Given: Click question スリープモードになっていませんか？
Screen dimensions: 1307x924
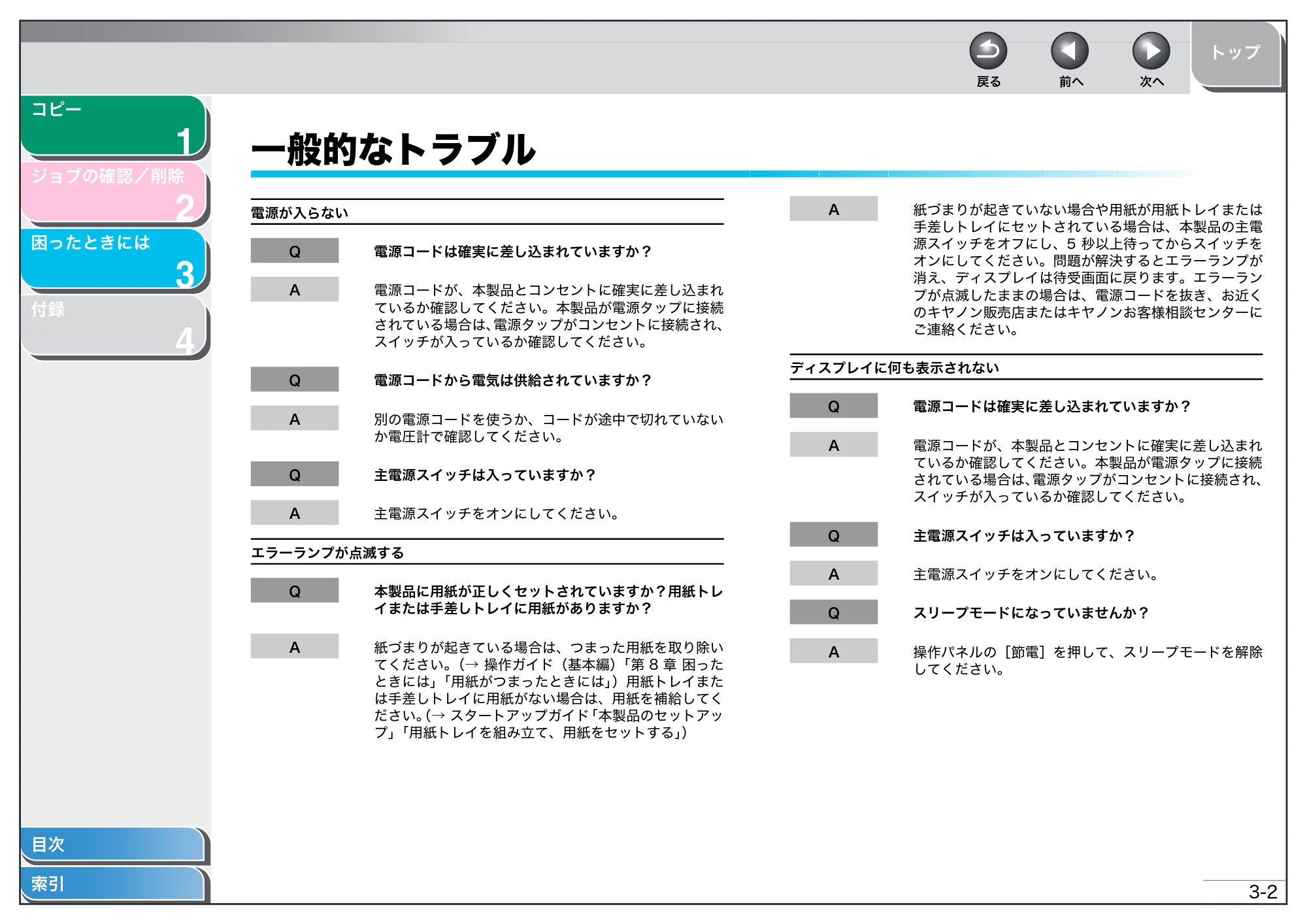Looking at the screenshot, I should click(1031, 613).
